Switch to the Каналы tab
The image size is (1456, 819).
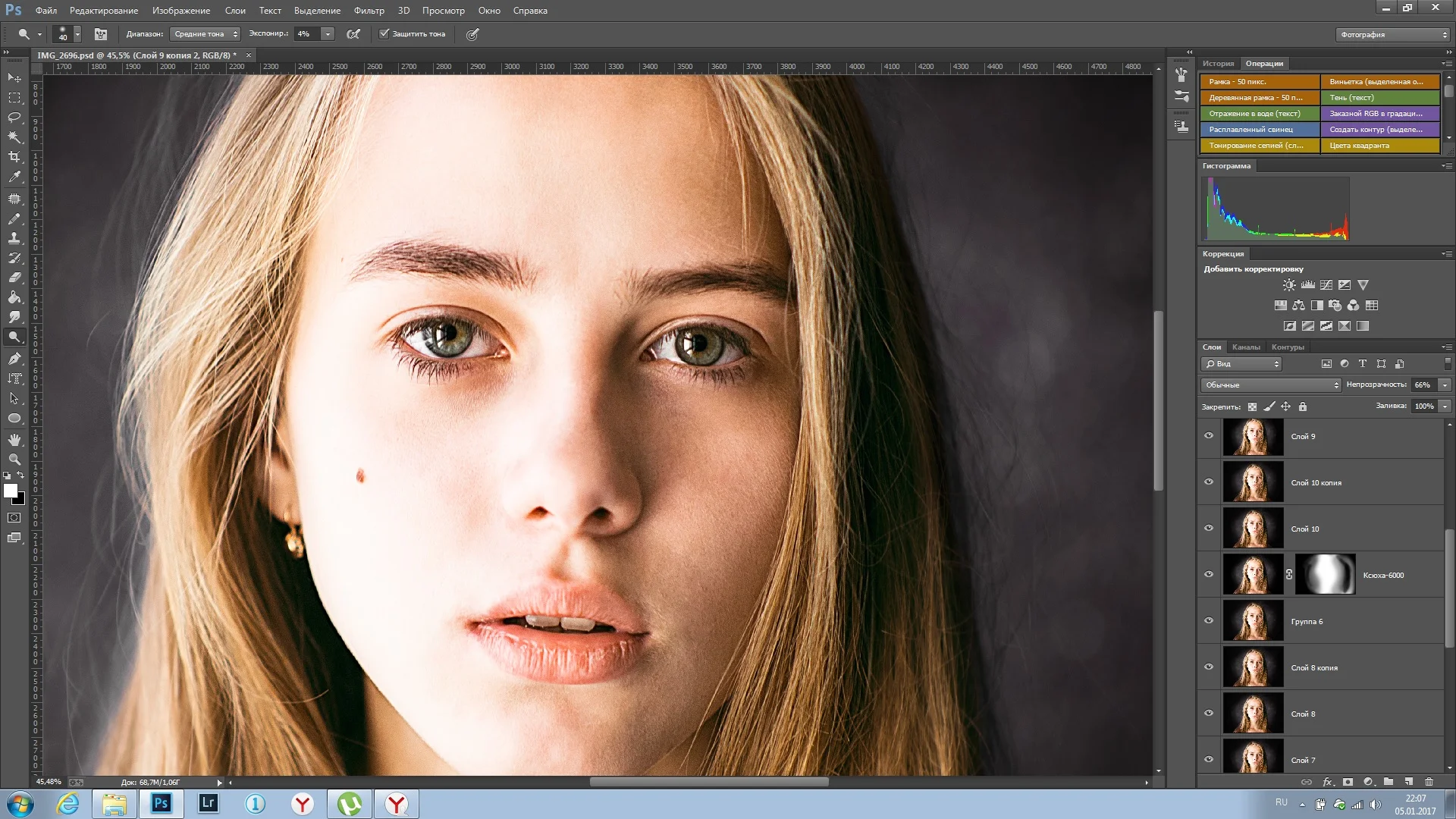(1246, 347)
